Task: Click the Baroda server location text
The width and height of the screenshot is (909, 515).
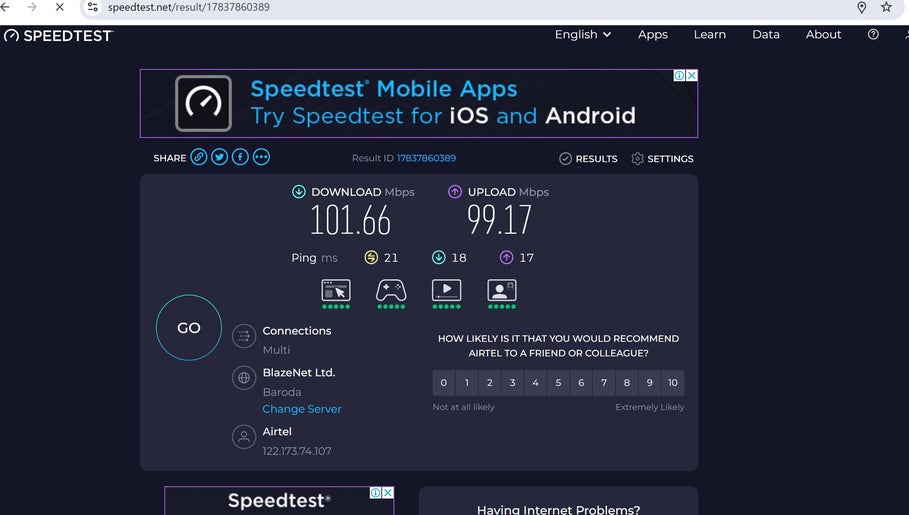Action: [x=282, y=392]
